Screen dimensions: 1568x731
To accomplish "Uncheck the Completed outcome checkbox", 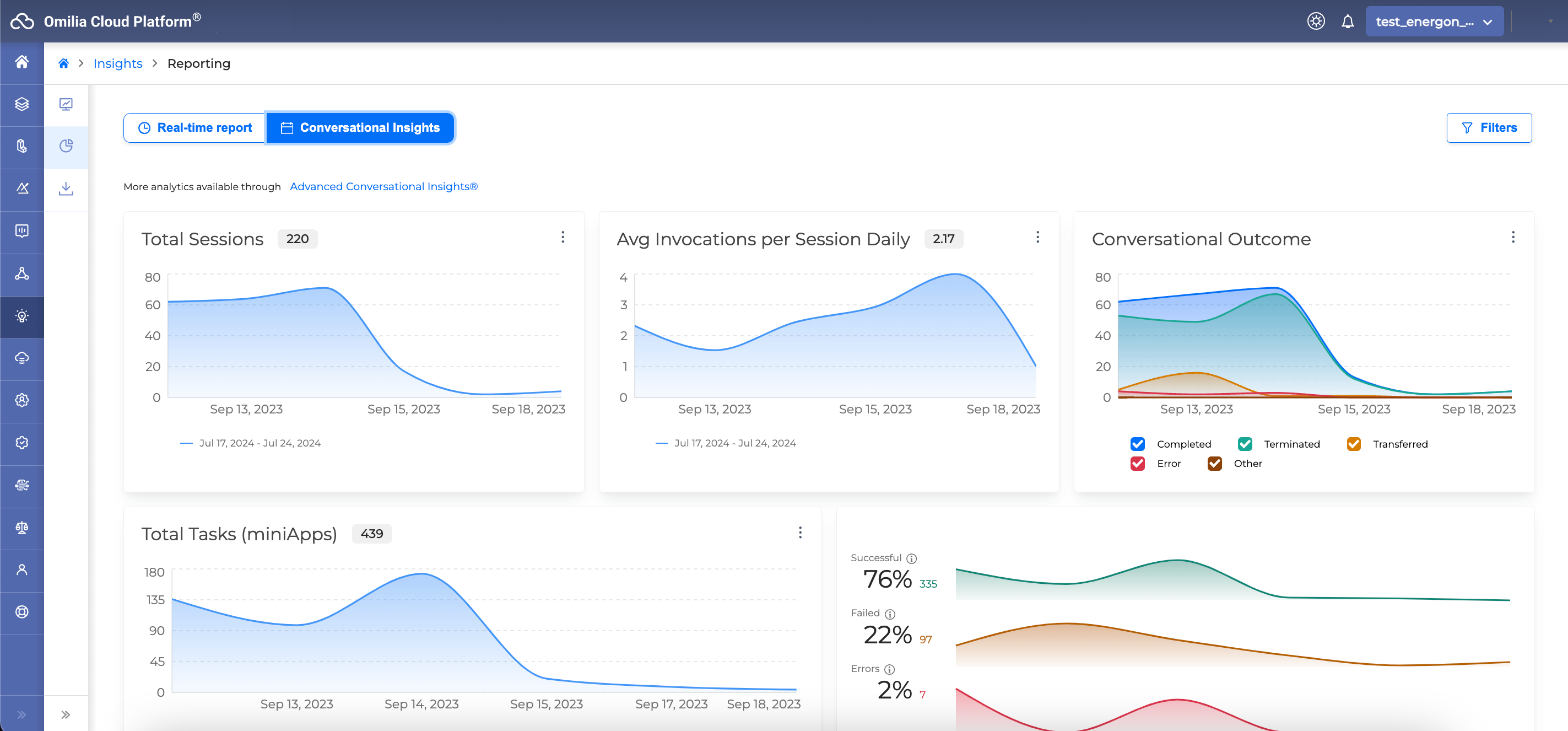I will [x=1137, y=444].
